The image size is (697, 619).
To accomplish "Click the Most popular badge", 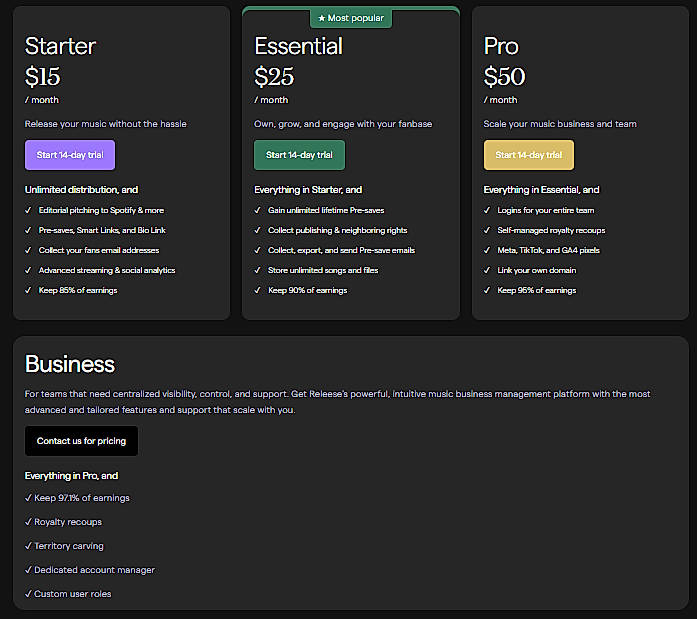I will (351, 18).
